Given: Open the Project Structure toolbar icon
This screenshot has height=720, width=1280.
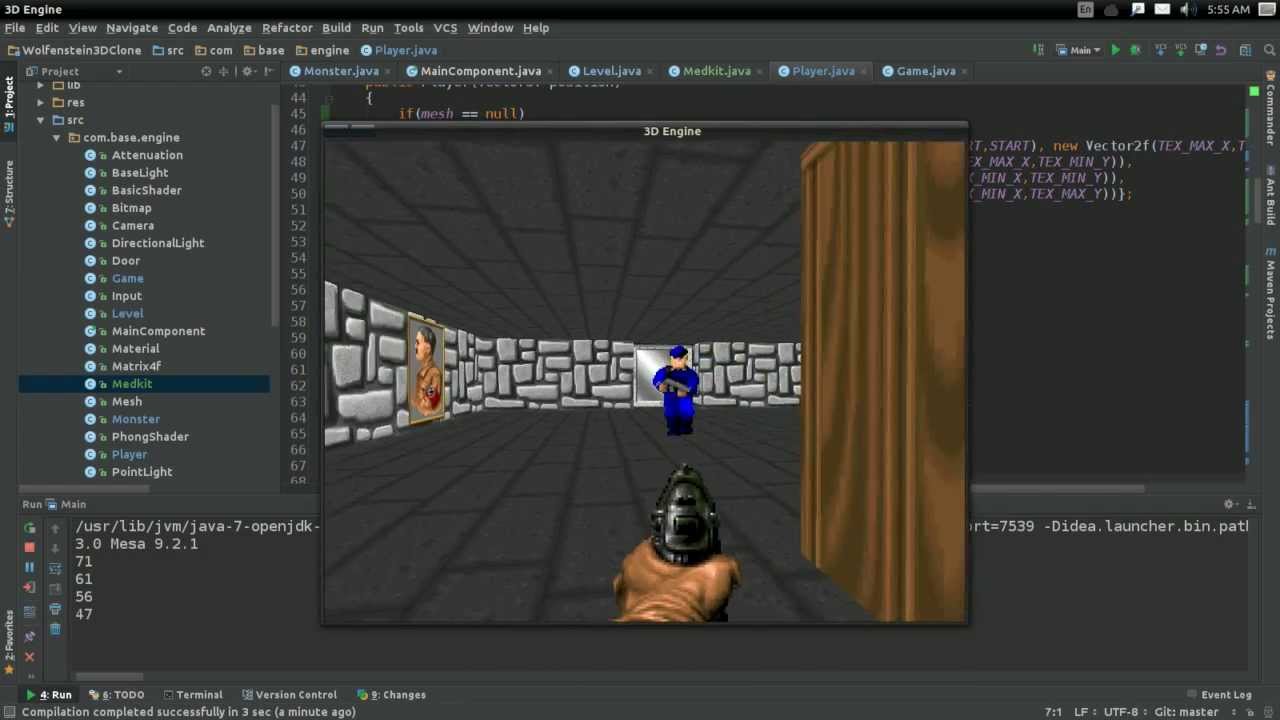Looking at the screenshot, I should [1245, 50].
